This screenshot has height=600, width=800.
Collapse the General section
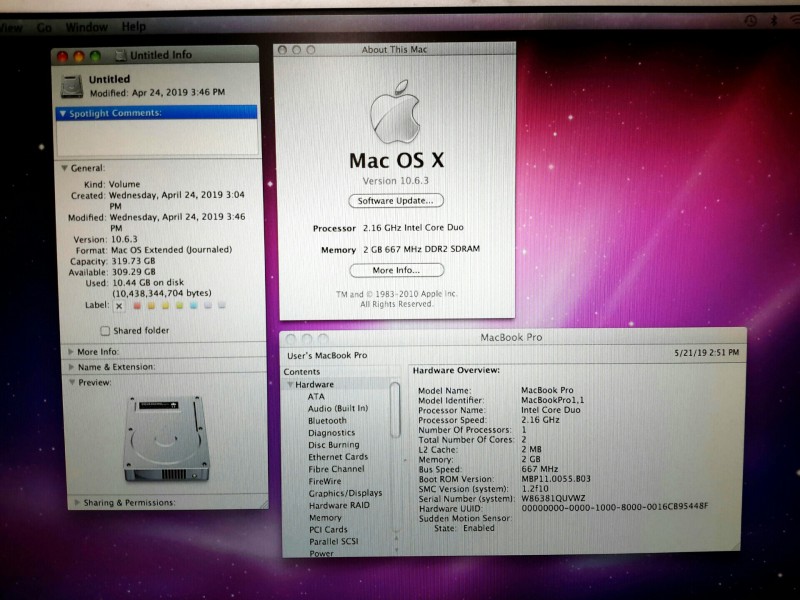click(64, 168)
